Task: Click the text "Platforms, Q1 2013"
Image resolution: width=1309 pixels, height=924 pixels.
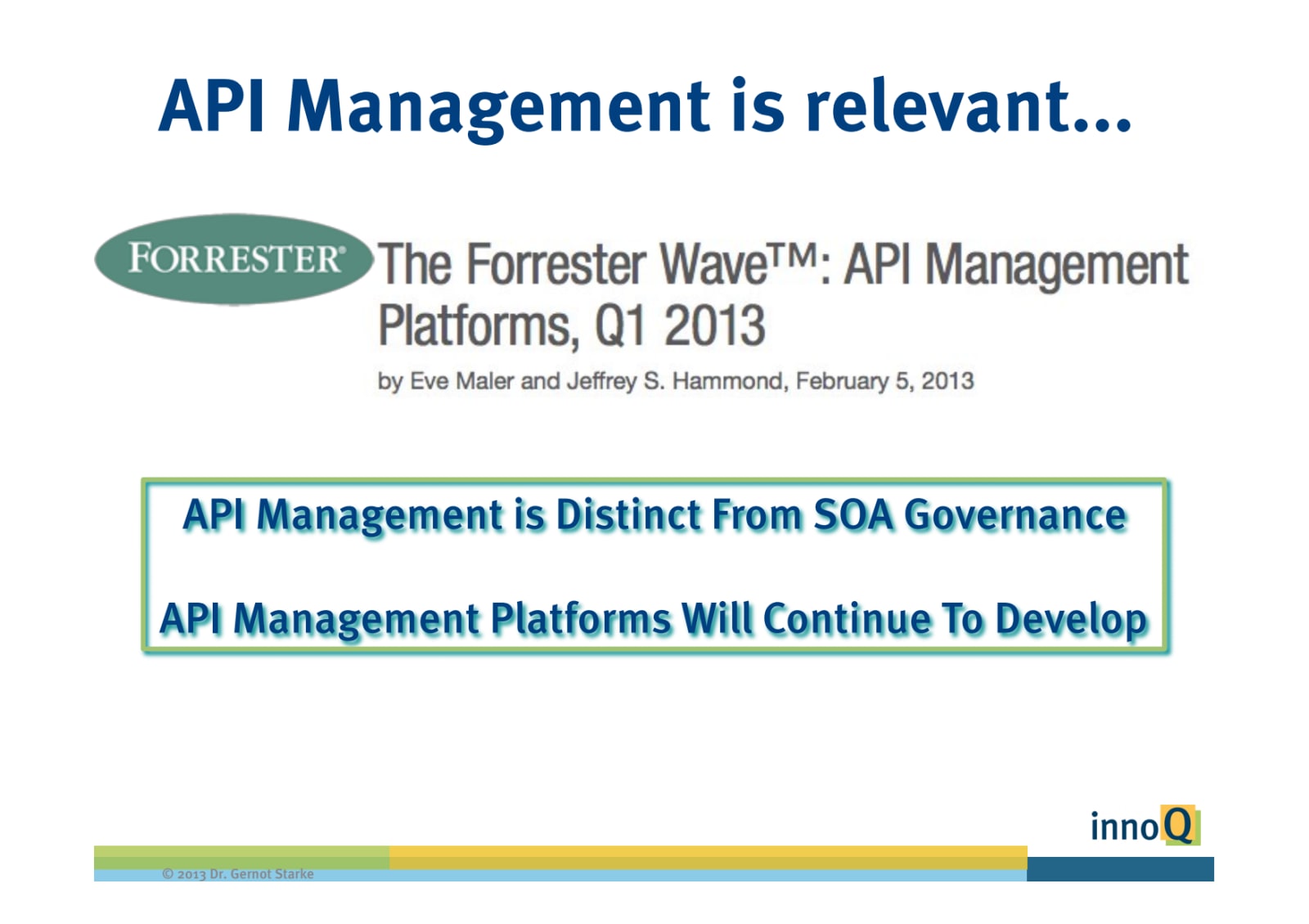Action: point(571,325)
